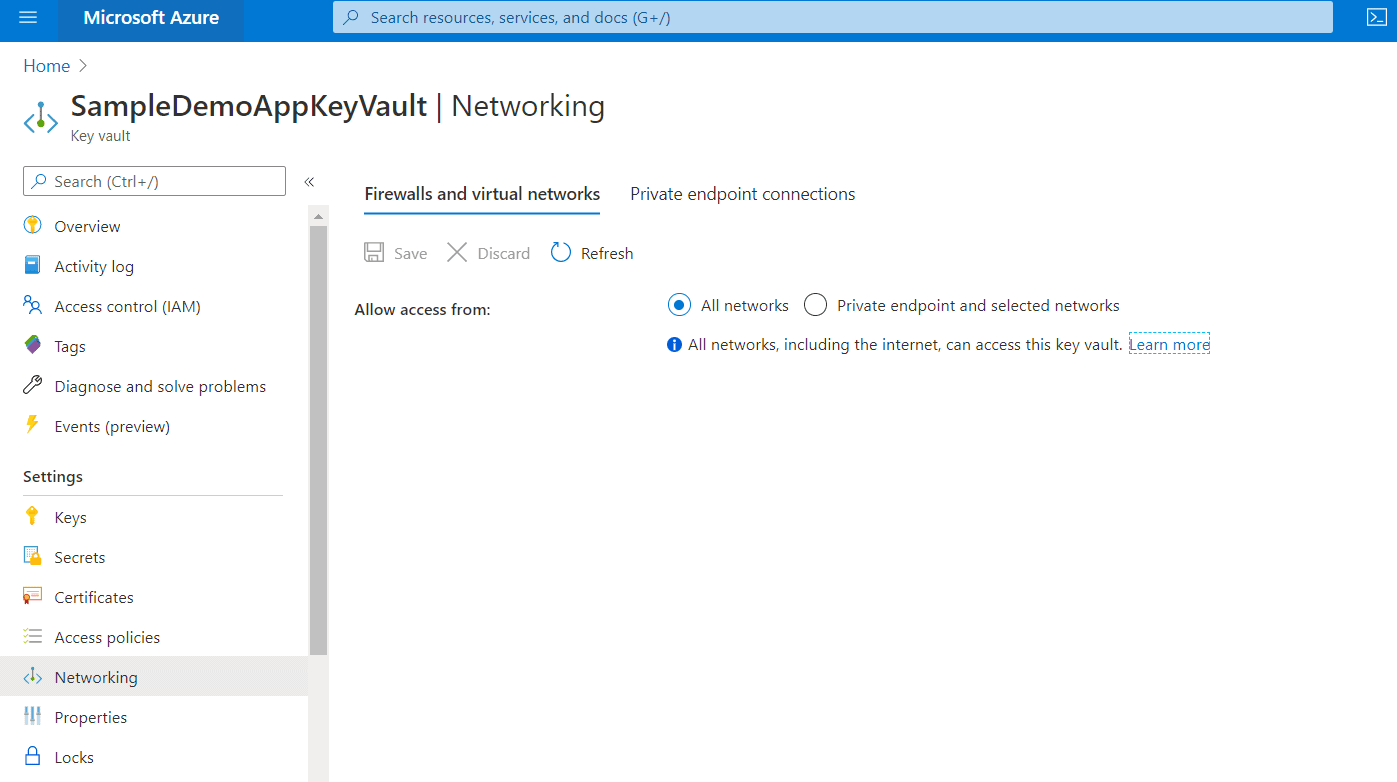Click the Properties bars icon
The height and width of the screenshot is (782, 1397).
click(x=33, y=716)
